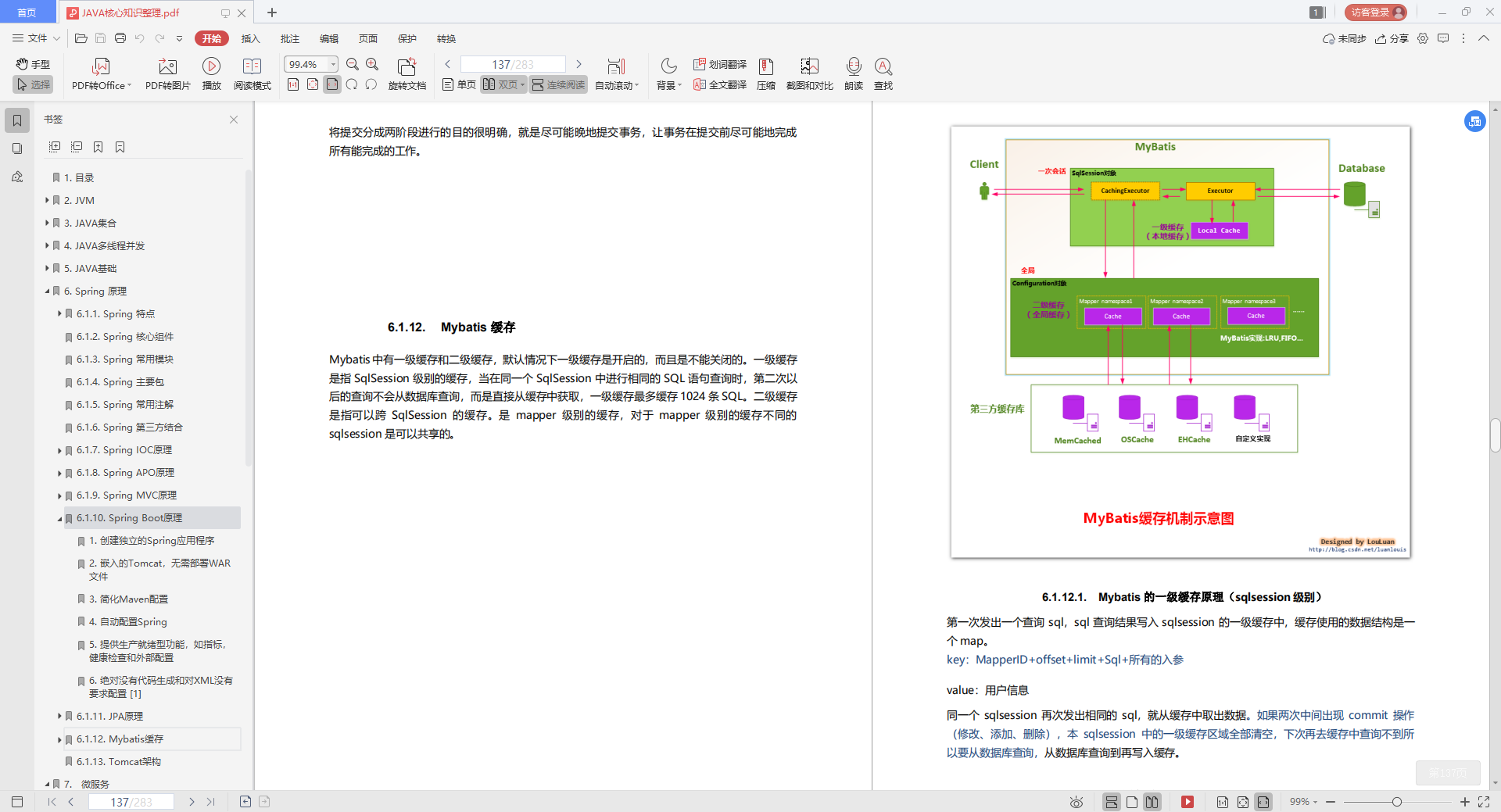
Task: Open the document thumbnails sidebar panel
Action: [x=16, y=148]
